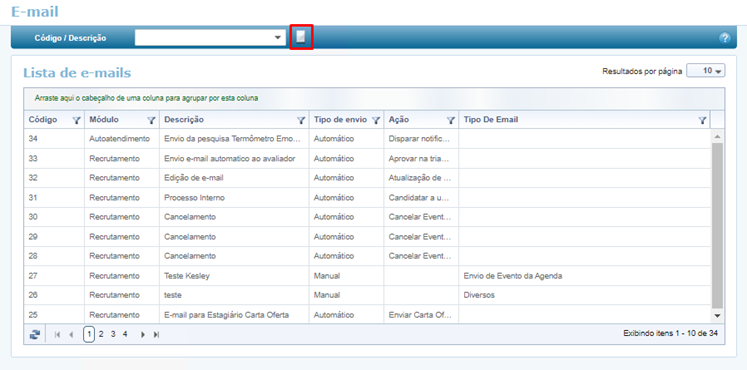Go to page 4

pos(125,334)
